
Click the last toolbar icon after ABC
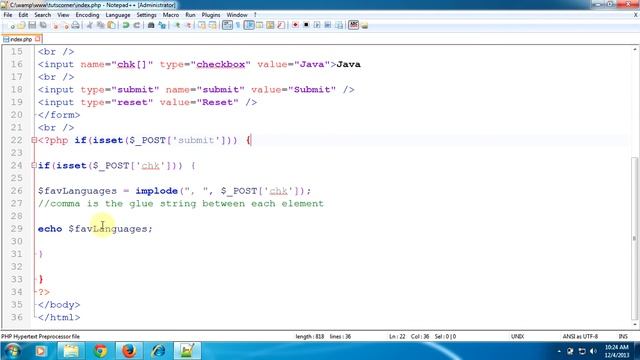point(364,25)
